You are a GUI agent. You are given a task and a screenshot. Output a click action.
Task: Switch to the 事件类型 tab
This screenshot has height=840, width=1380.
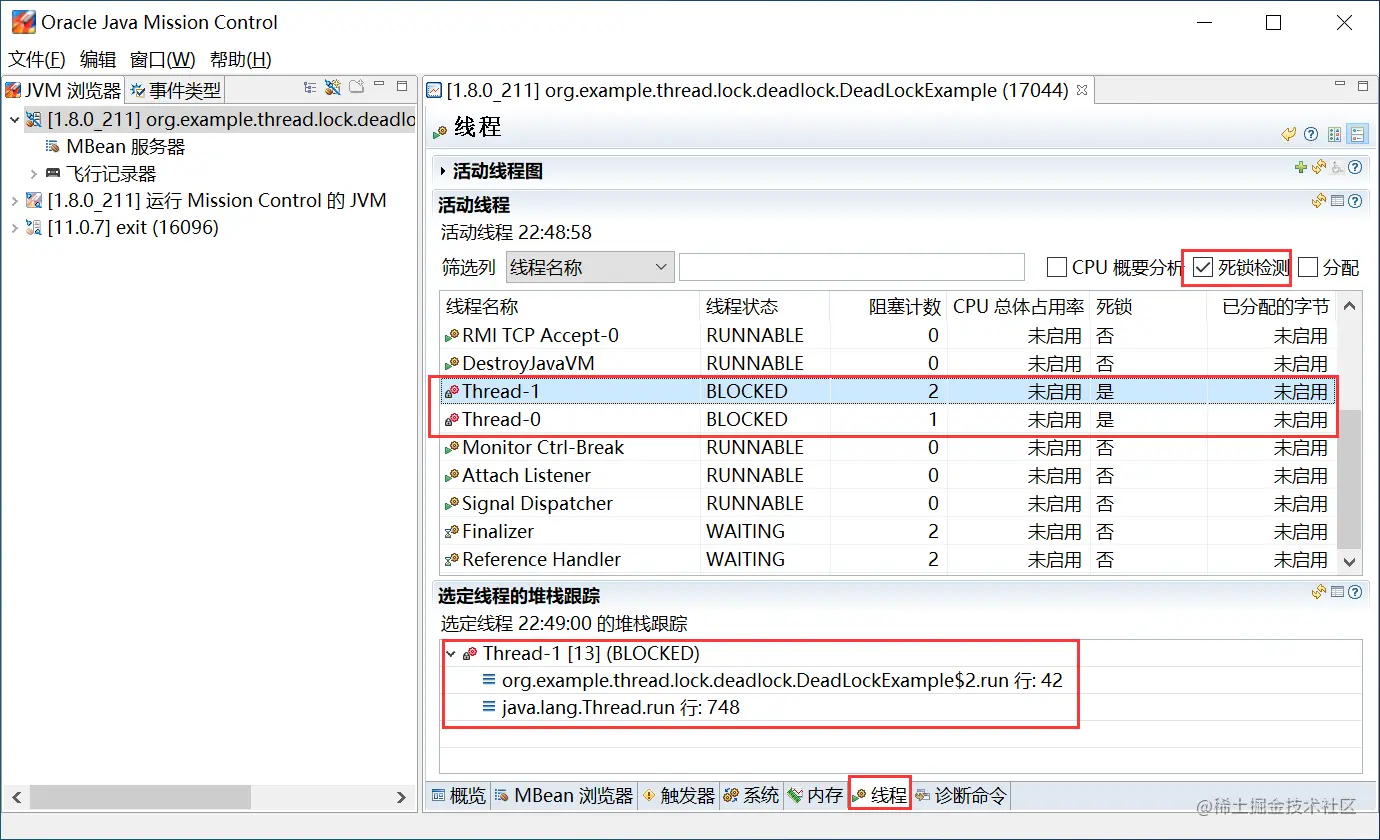pos(175,91)
